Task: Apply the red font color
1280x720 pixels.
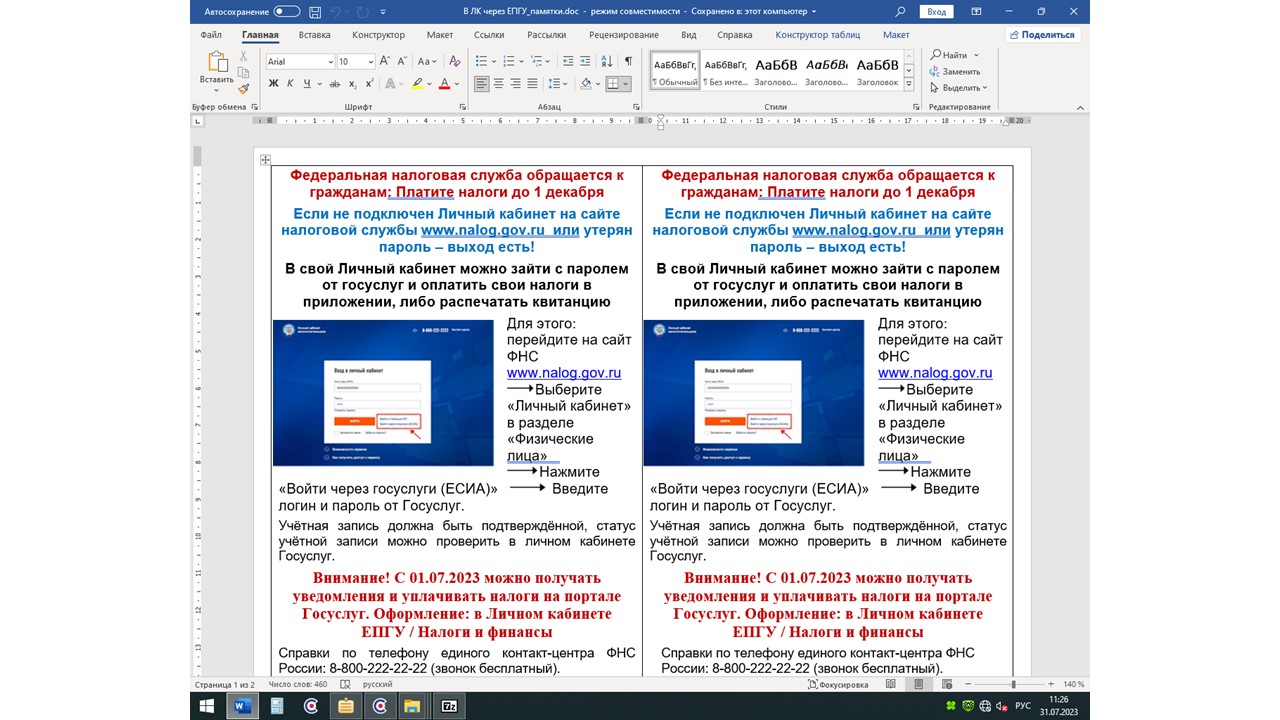Action: [x=445, y=84]
